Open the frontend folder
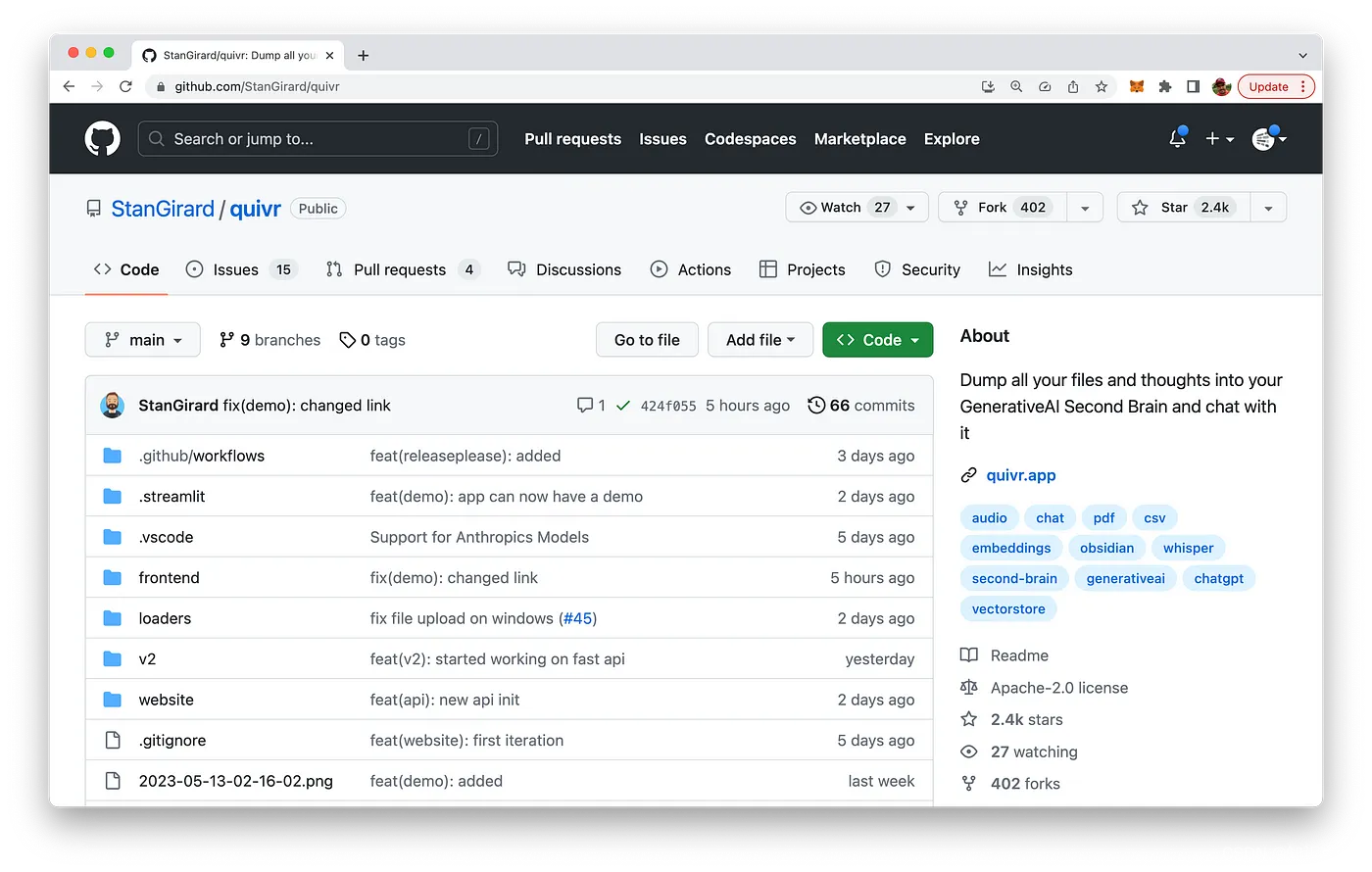 coord(169,578)
